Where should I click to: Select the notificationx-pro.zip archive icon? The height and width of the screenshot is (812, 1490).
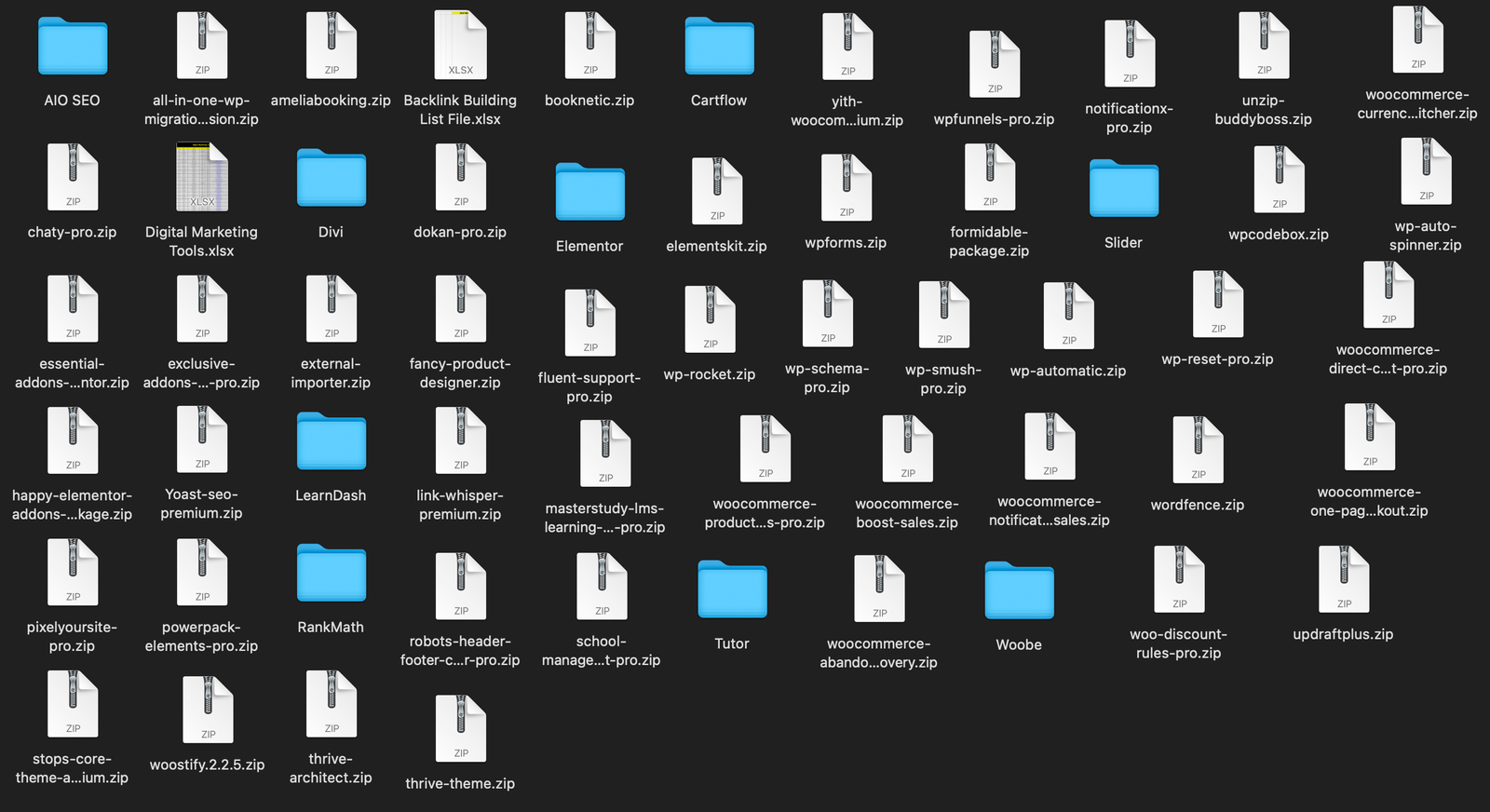pos(1130,53)
